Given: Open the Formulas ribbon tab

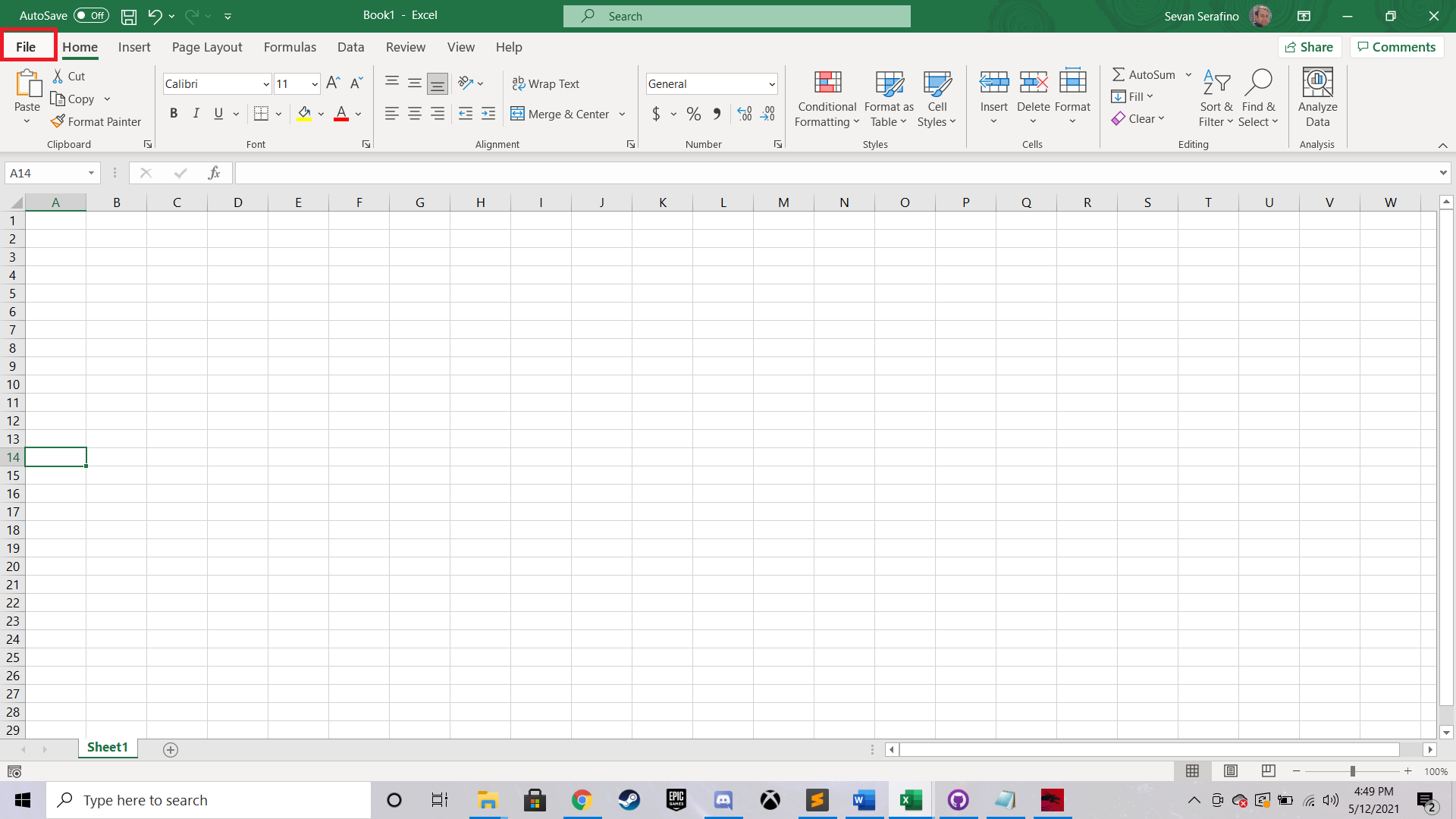Looking at the screenshot, I should [x=289, y=47].
